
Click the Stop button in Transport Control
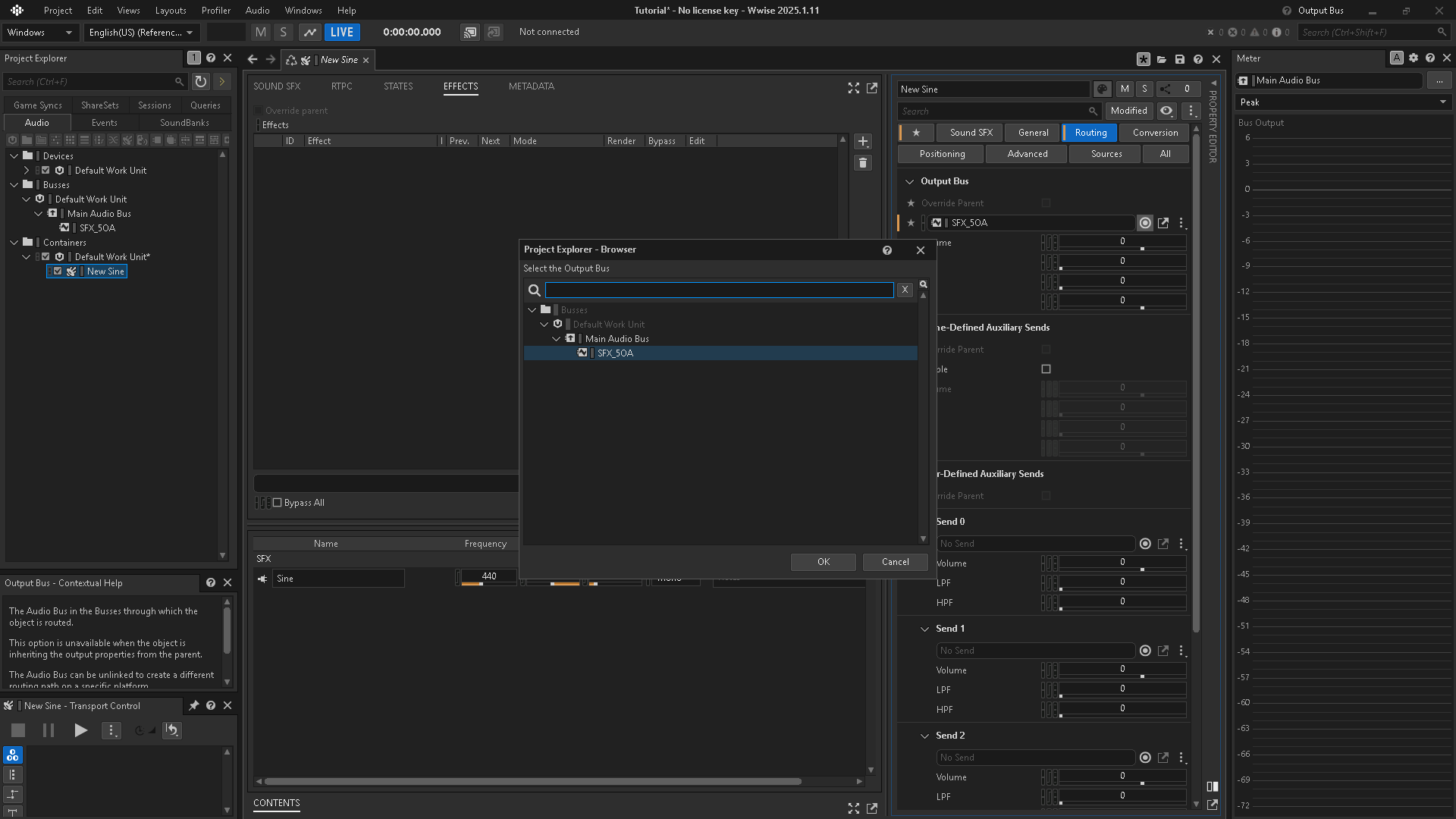click(18, 730)
